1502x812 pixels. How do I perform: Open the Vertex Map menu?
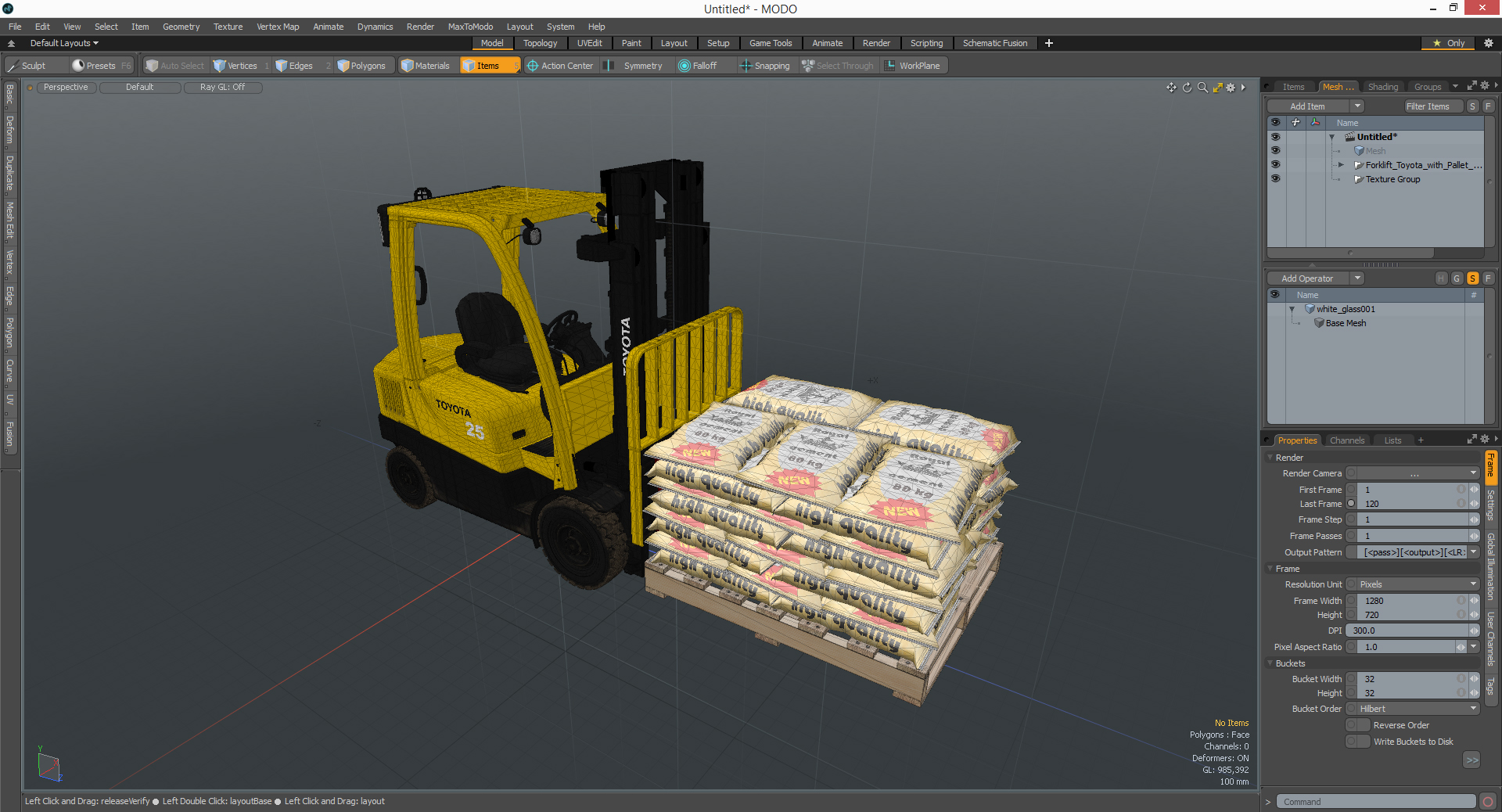tap(278, 27)
